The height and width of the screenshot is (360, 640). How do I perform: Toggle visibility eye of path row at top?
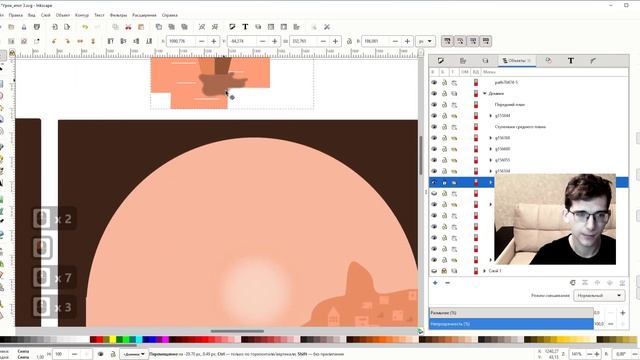[x=434, y=82]
